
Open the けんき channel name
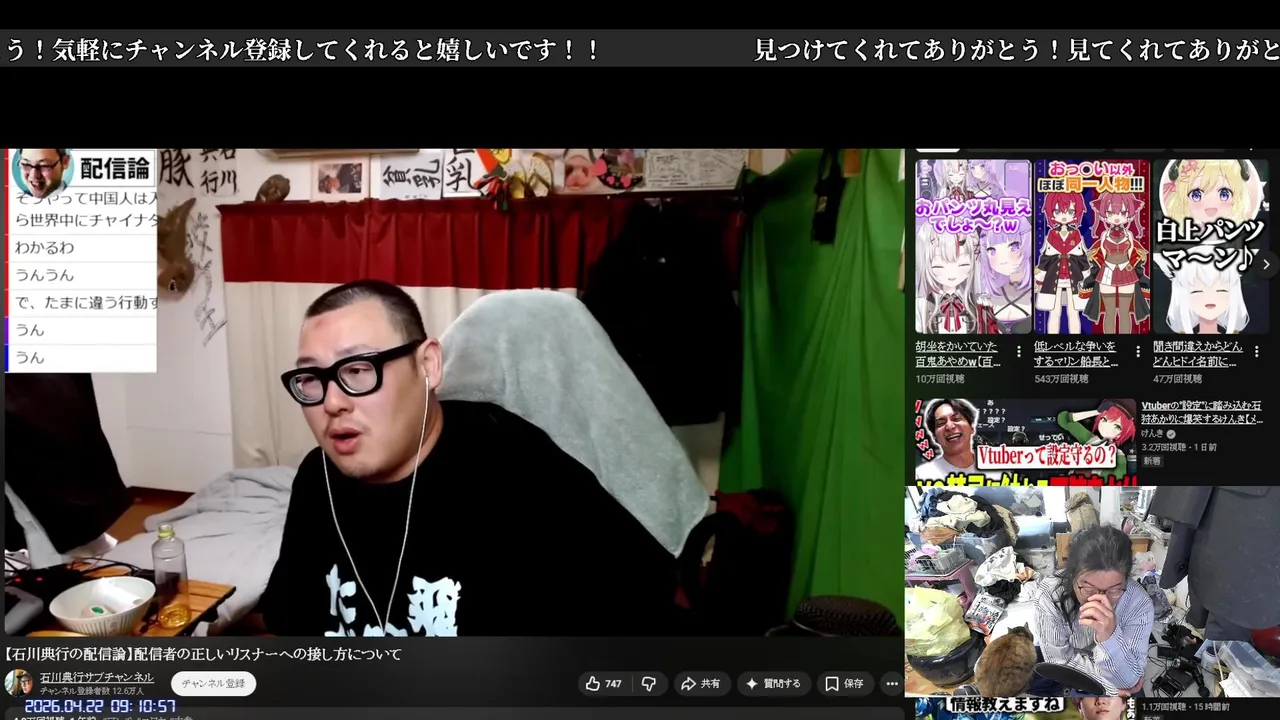coord(1153,434)
